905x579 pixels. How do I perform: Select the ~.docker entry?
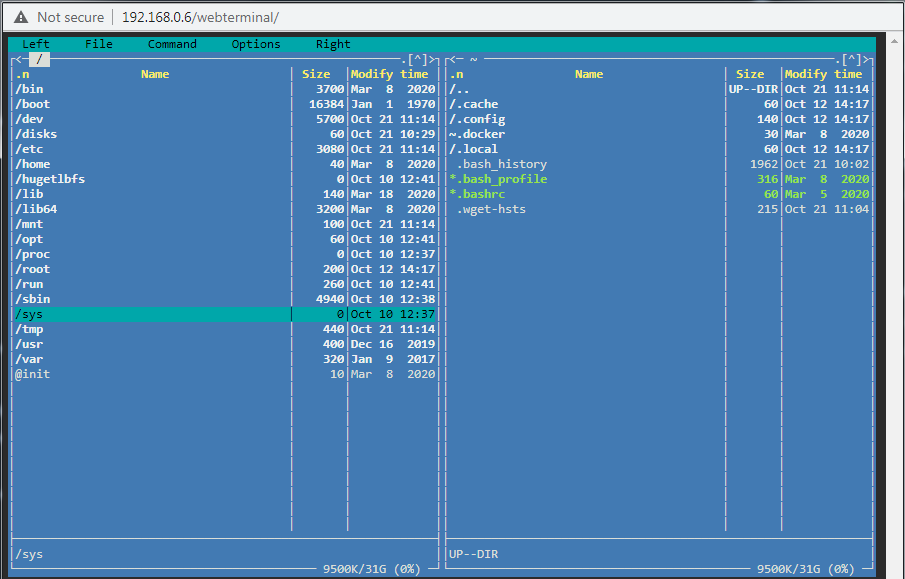click(x=659, y=134)
